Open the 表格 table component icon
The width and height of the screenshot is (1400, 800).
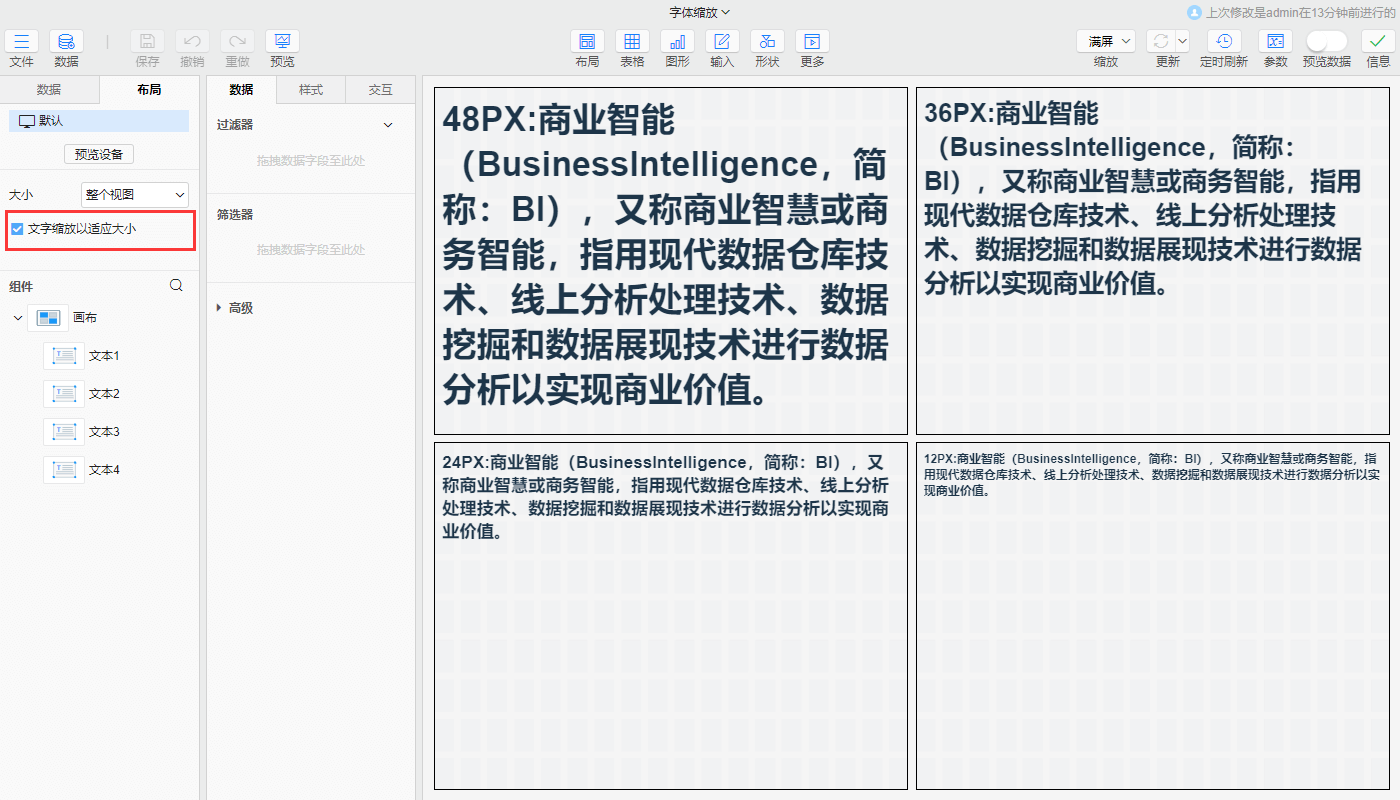pos(632,41)
